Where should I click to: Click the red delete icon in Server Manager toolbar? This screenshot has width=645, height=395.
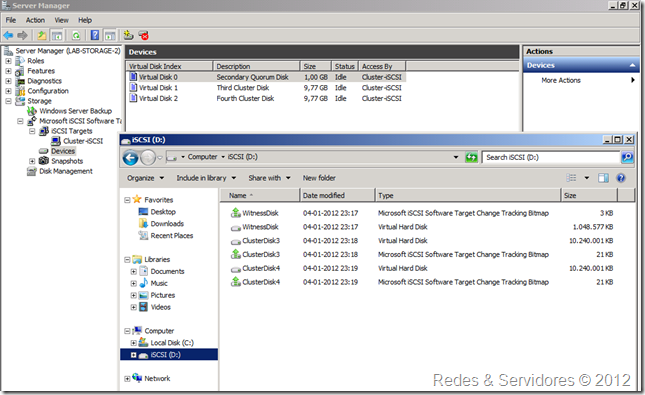pyautogui.click(x=144, y=35)
